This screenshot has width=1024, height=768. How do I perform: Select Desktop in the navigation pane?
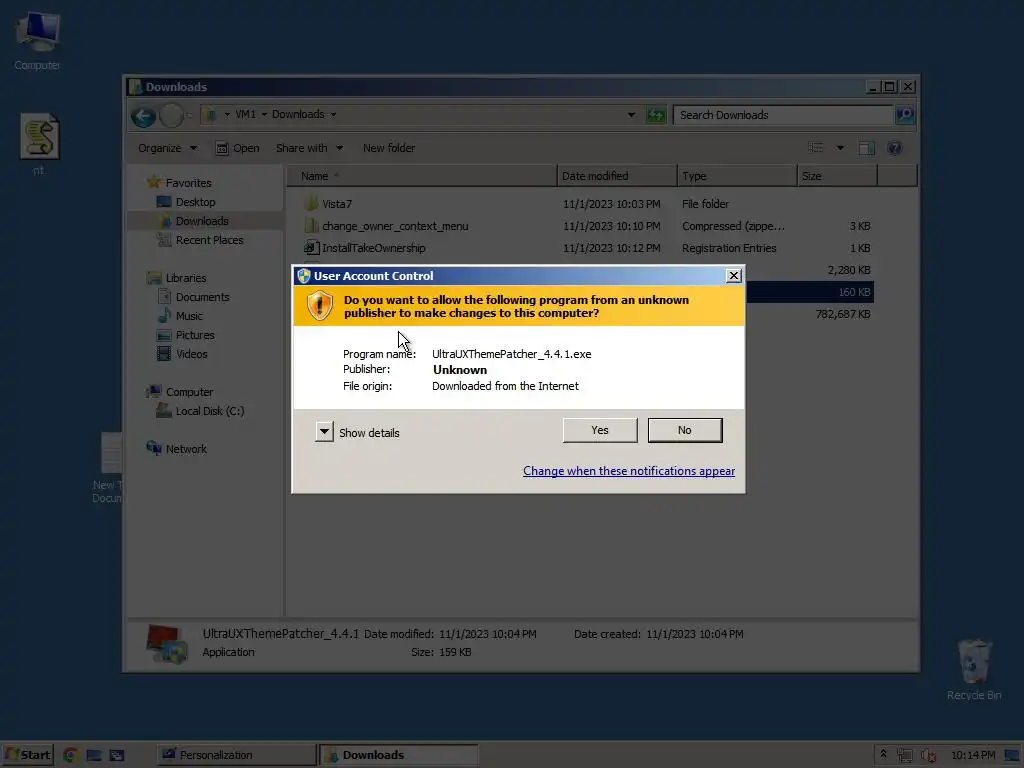[x=195, y=202]
